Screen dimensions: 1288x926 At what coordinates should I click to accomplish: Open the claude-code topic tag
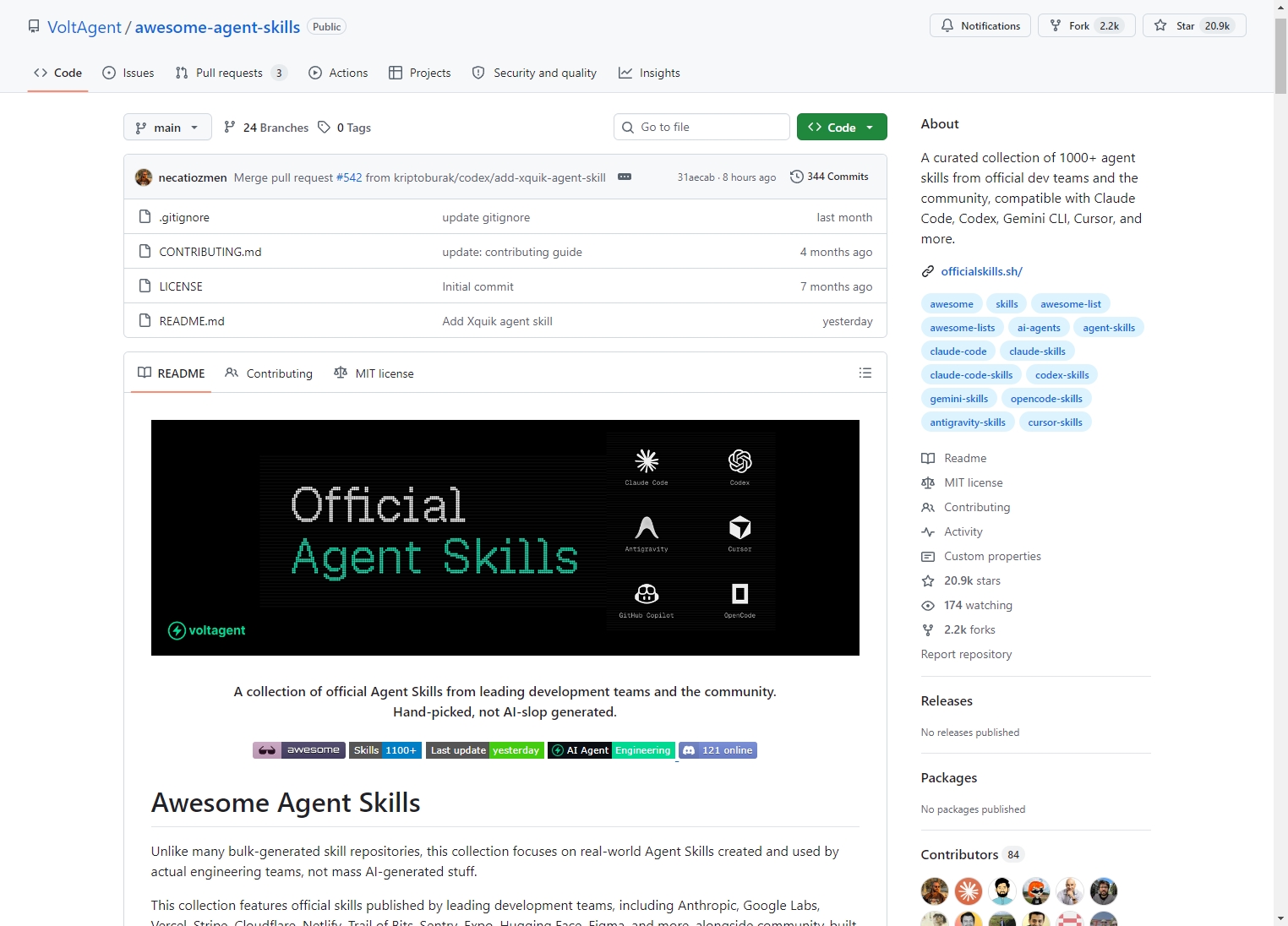[958, 351]
